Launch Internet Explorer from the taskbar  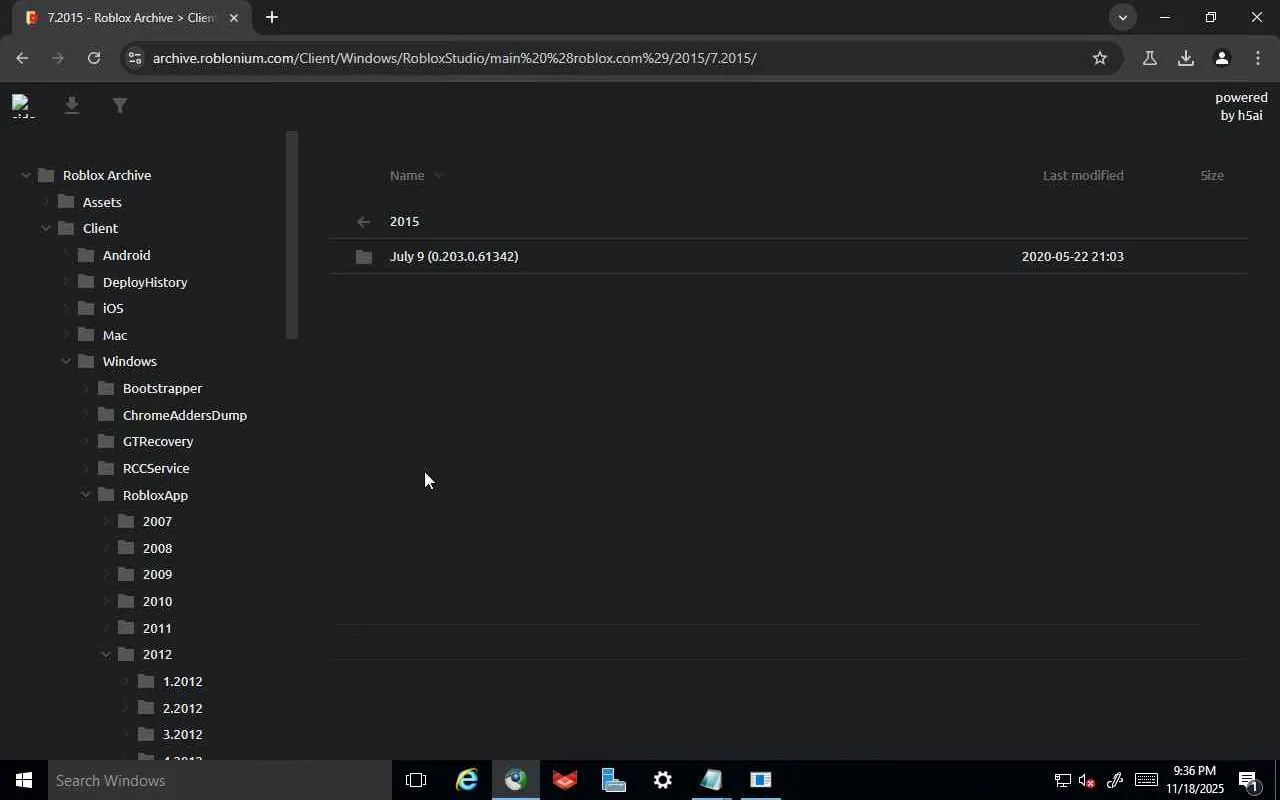coord(466,780)
